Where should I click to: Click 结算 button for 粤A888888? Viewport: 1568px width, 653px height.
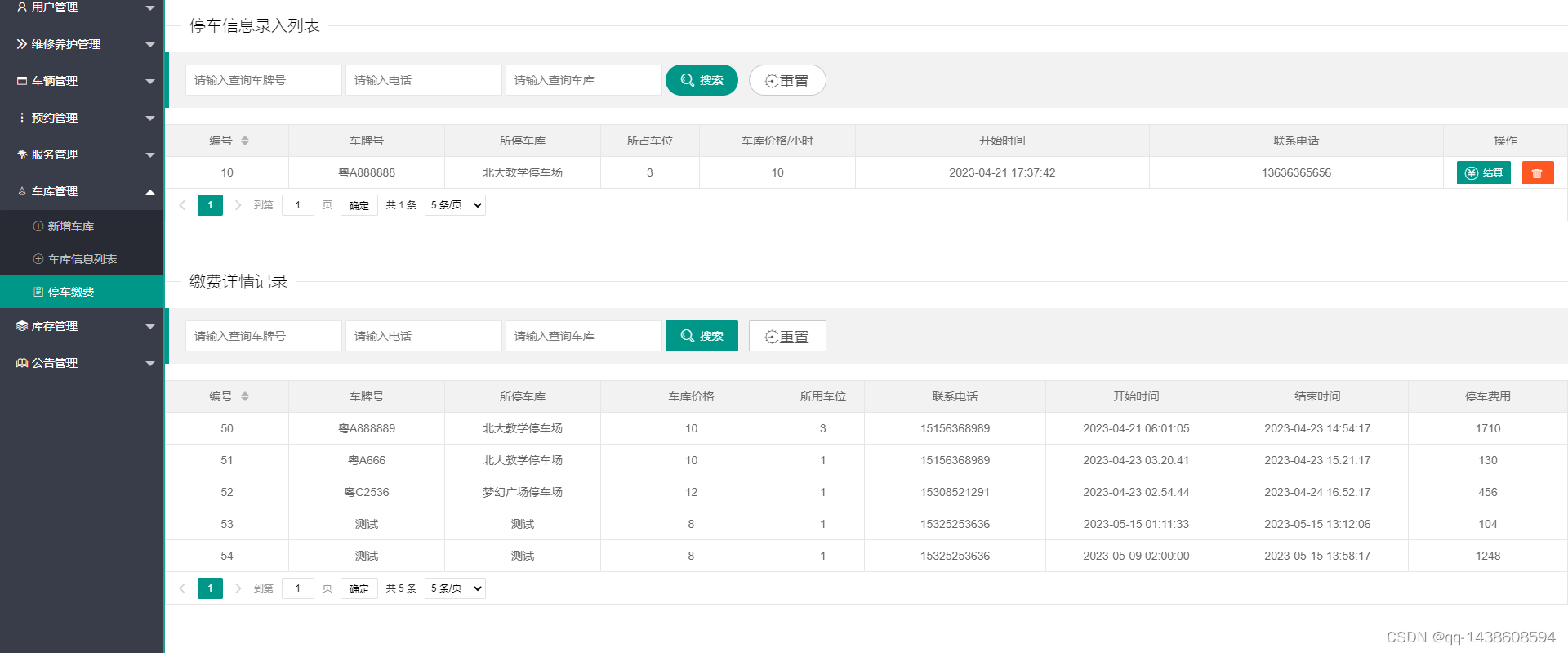[x=1484, y=172]
